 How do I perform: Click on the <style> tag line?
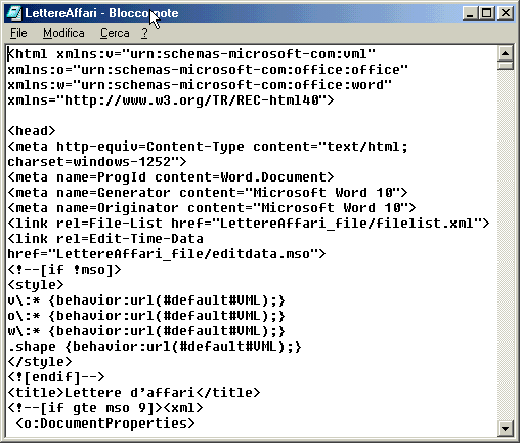pos(35,285)
